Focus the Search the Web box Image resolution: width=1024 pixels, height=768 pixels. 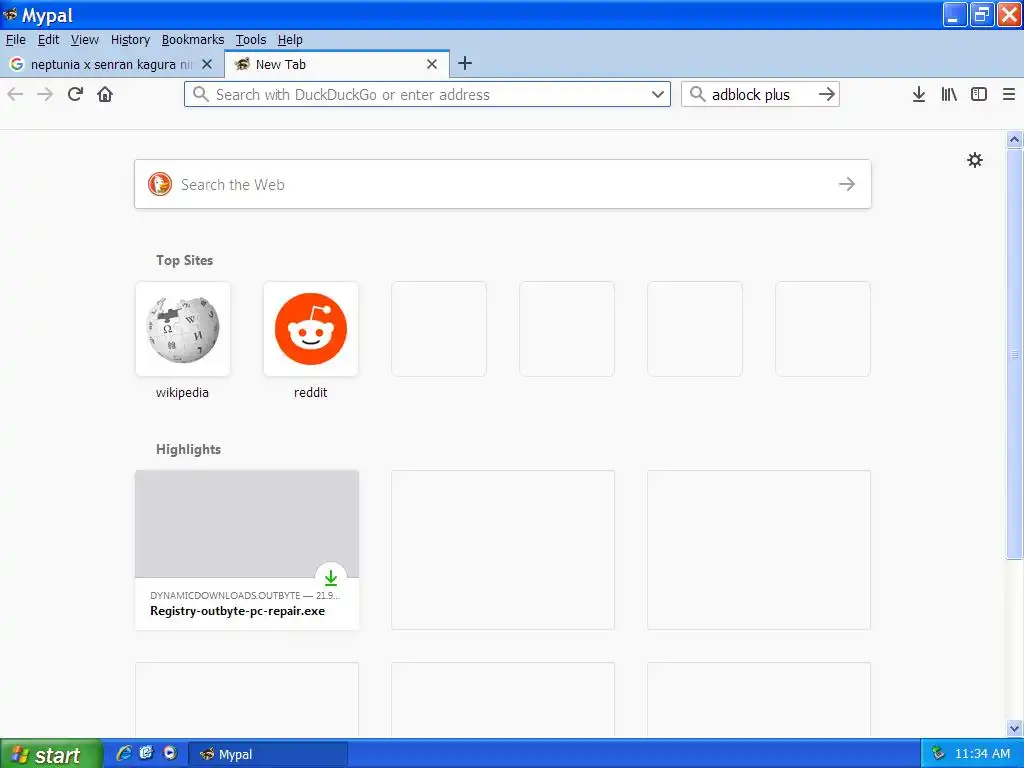pos(503,184)
